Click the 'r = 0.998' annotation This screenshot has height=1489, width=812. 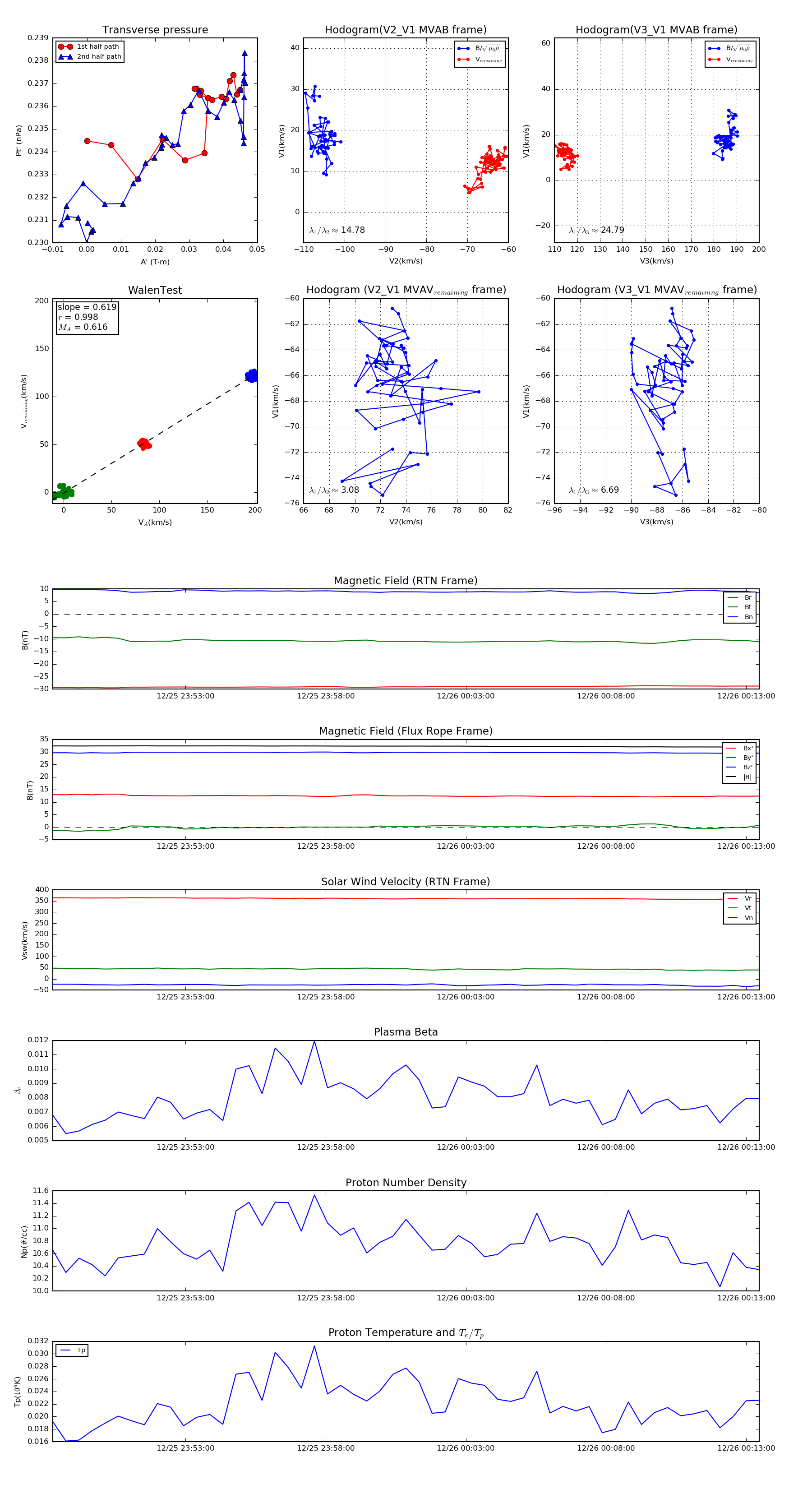pyautogui.click(x=78, y=317)
